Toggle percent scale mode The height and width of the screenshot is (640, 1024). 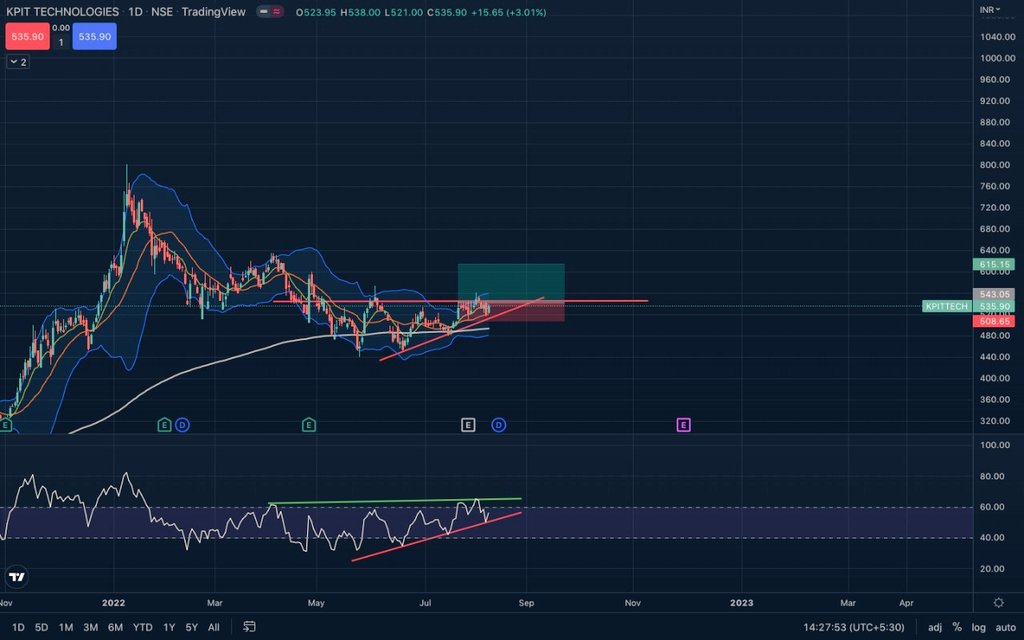[957, 628]
